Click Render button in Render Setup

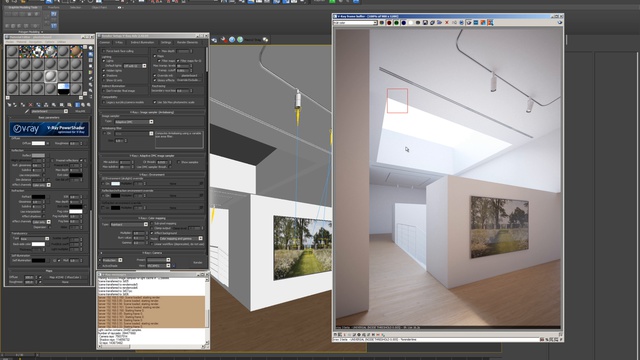(x=198, y=262)
